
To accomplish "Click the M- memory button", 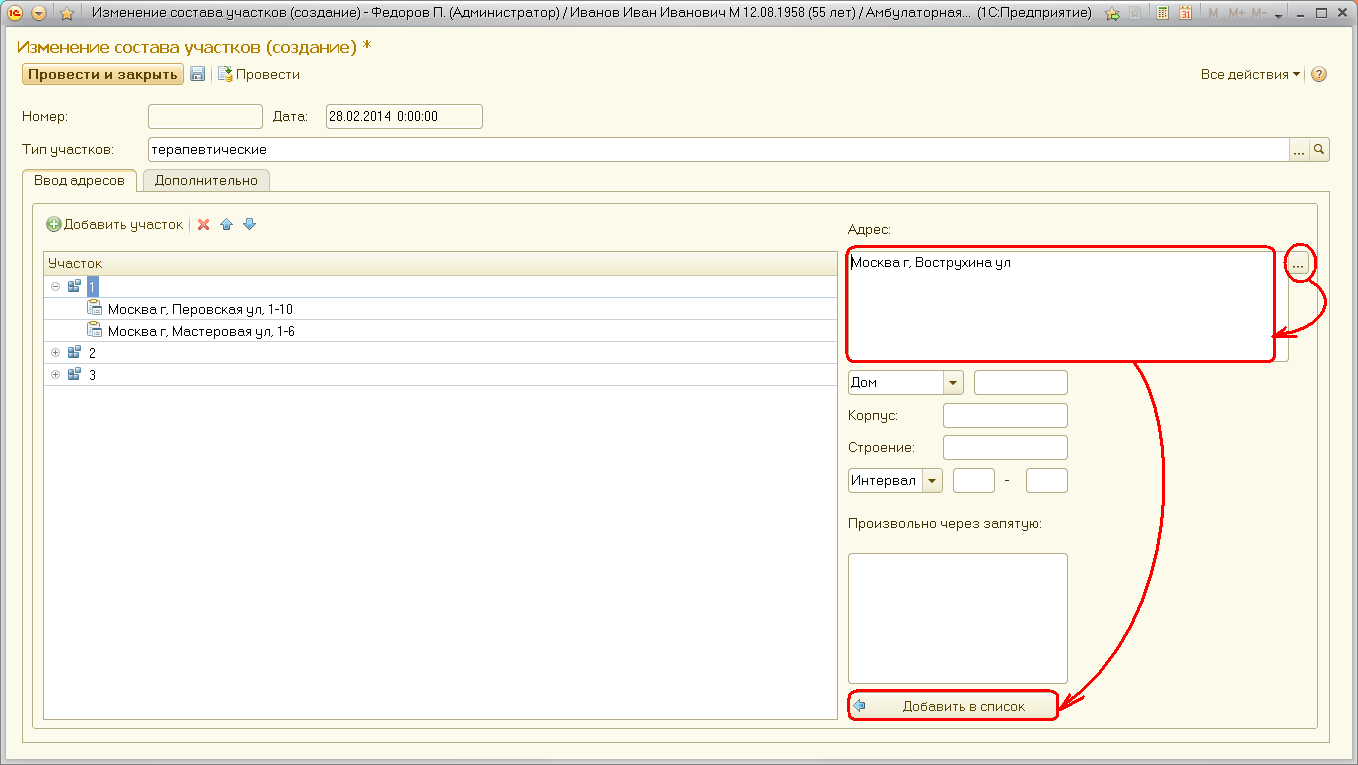I will point(1259,14).
